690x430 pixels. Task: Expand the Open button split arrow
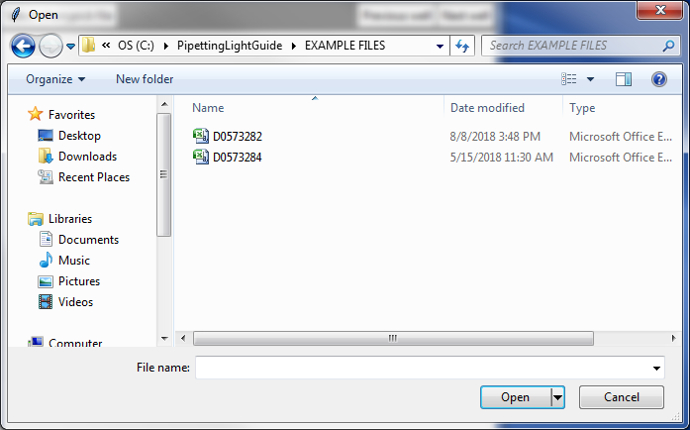[558, 397]
